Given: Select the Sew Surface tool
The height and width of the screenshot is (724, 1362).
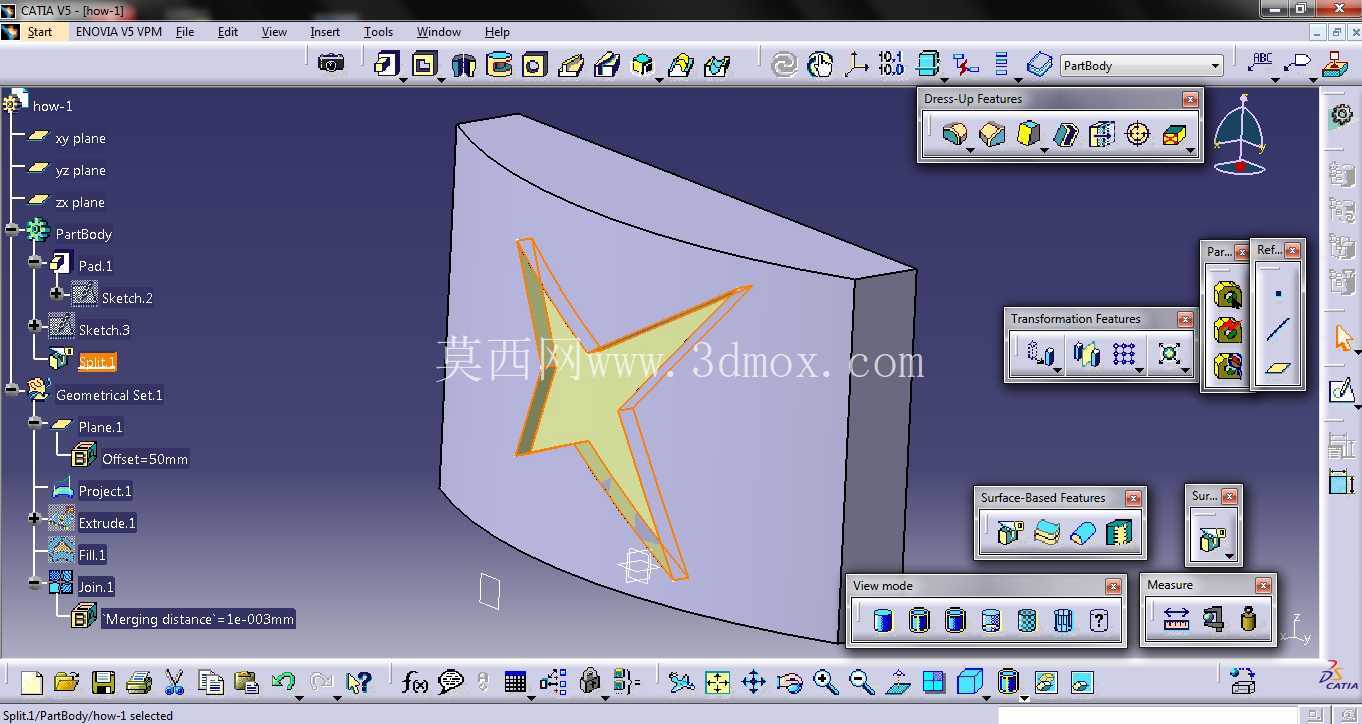Looking at the screenshot, I should [1119, 533].
